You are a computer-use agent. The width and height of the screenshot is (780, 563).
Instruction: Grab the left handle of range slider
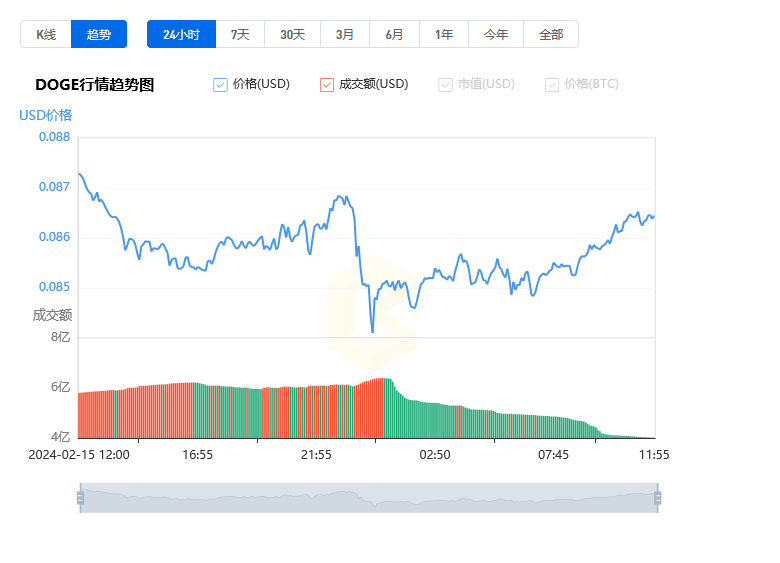click(81, 498)
